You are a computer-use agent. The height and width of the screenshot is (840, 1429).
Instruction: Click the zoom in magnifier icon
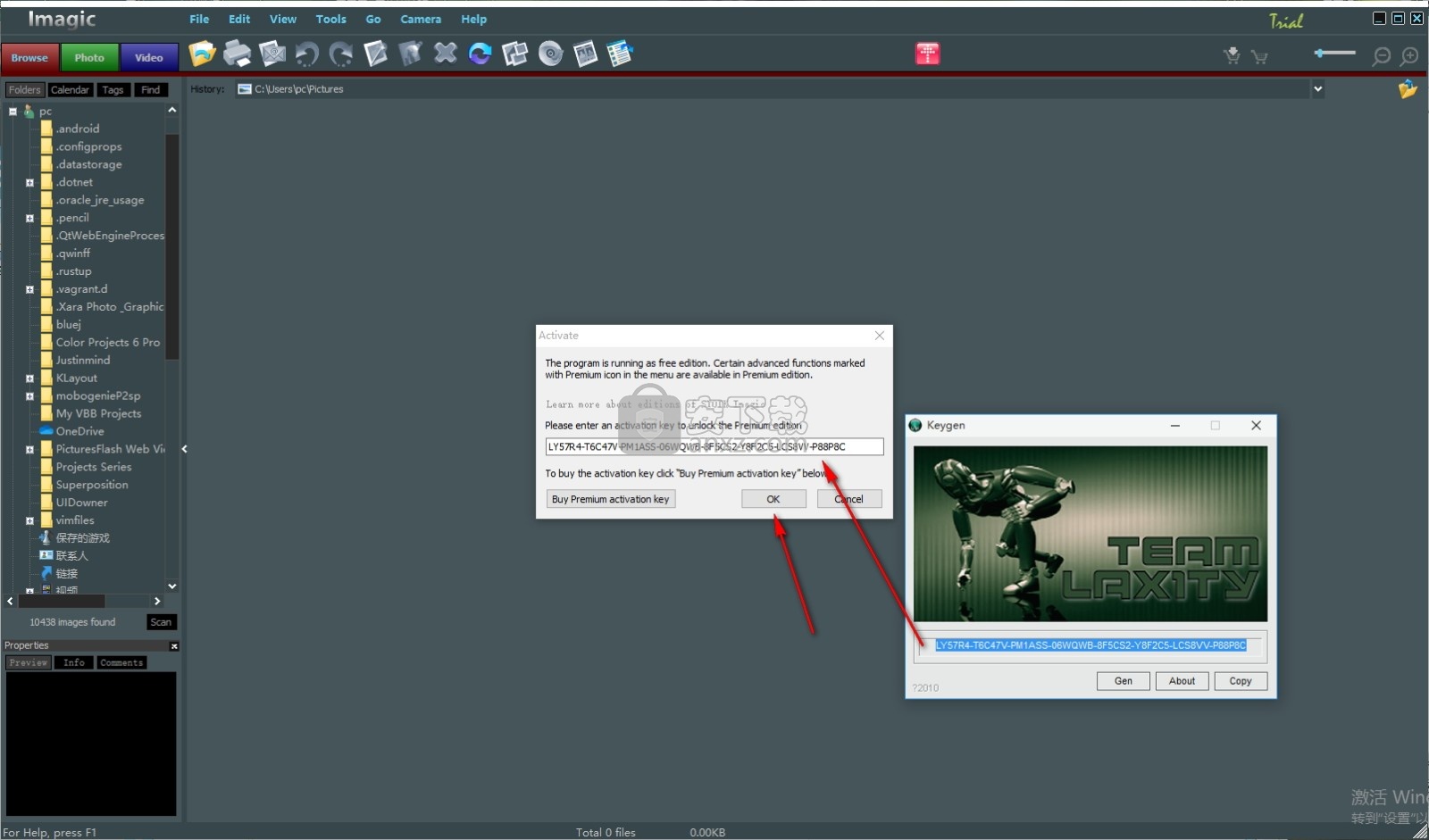[1409, 57]
